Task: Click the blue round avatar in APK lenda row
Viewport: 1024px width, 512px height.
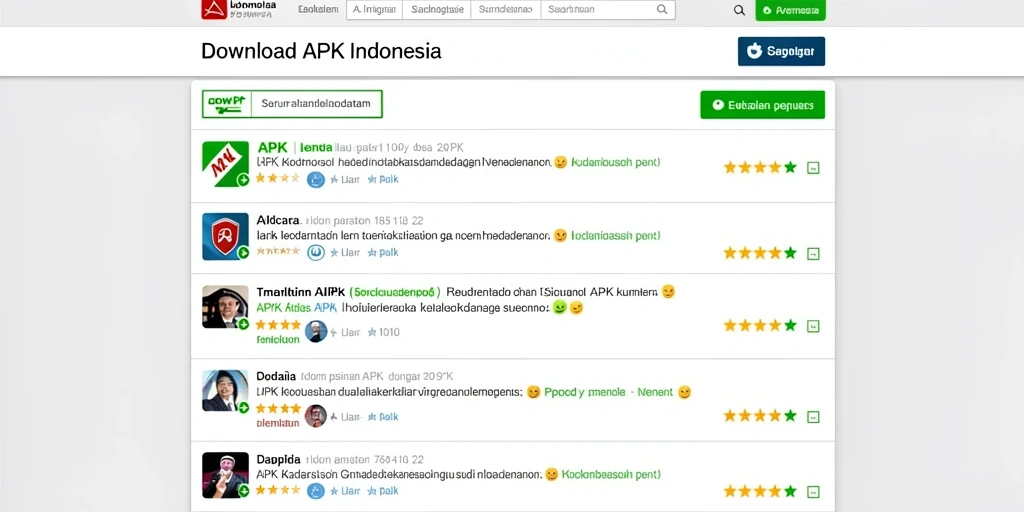Action: (316, 180)
